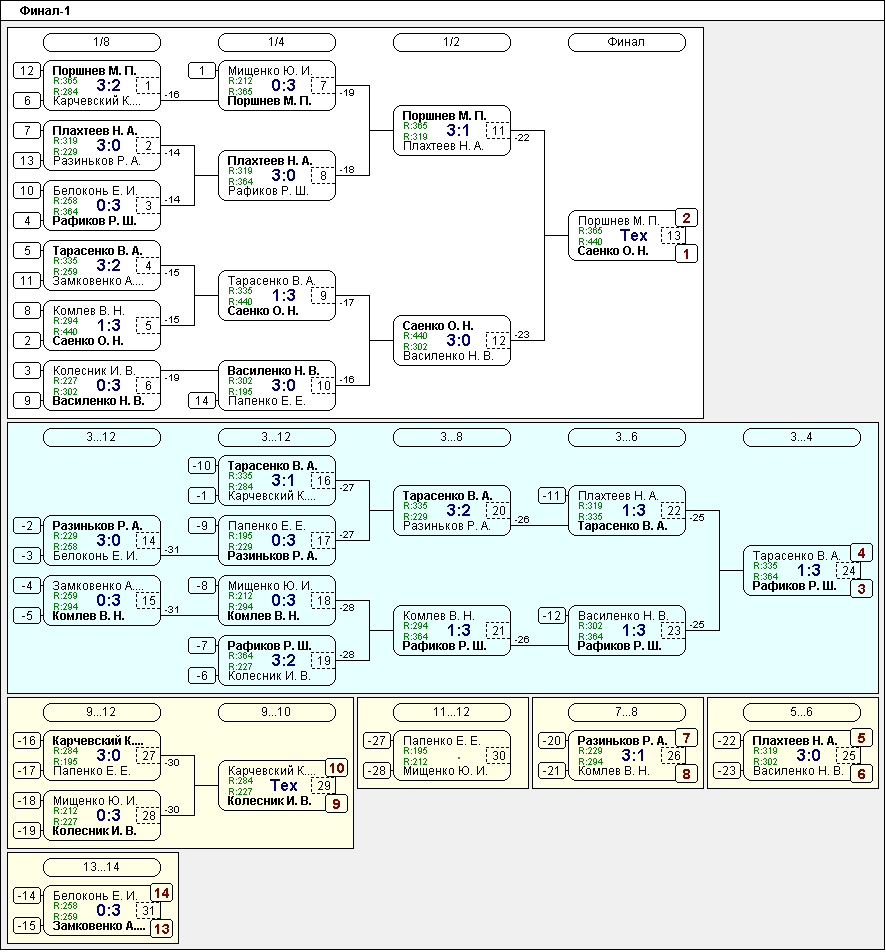Click the 3:0 score in match 25

[x=808, y=756]
